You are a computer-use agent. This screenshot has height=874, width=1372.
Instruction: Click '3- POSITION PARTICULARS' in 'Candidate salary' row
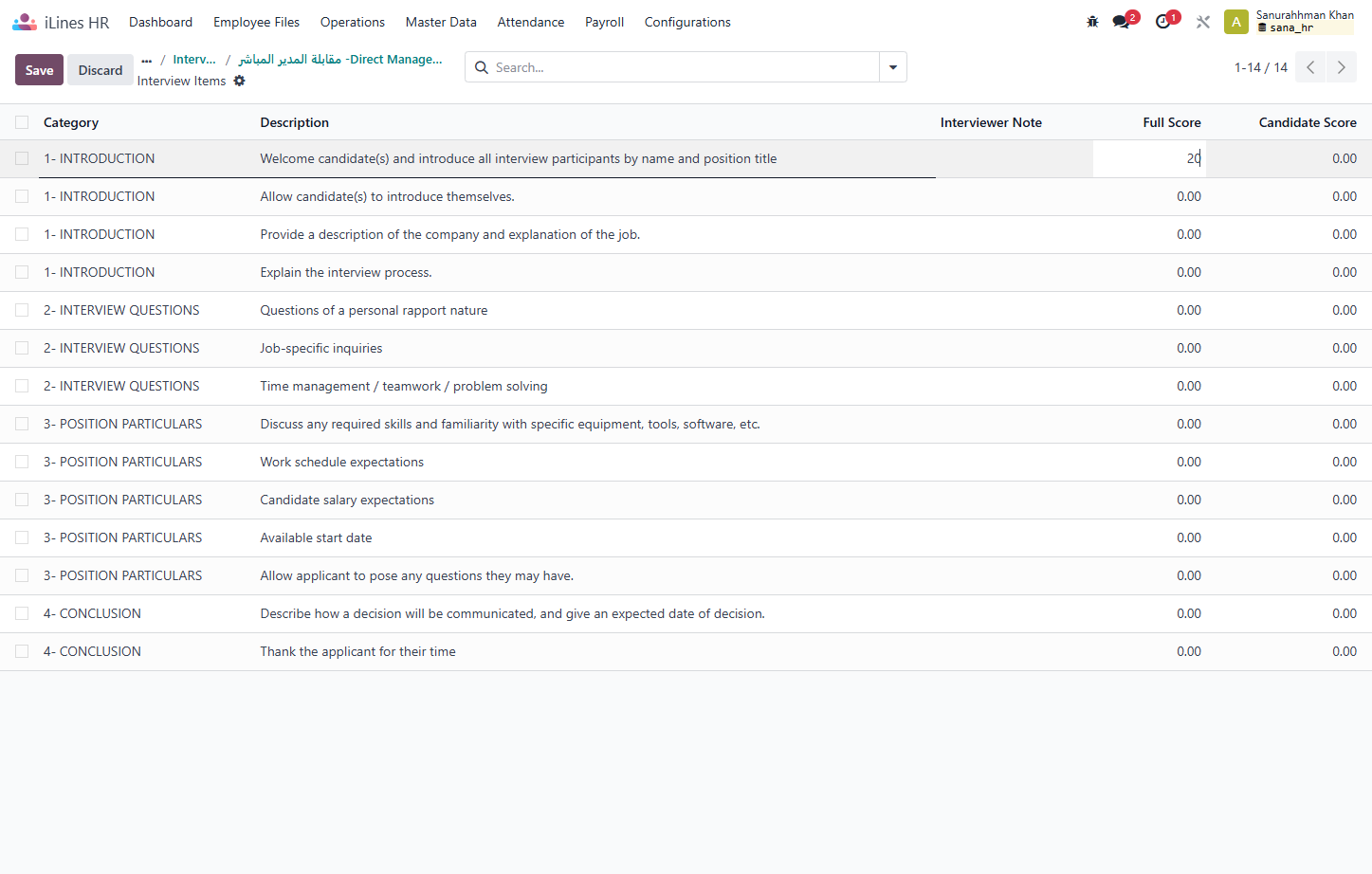122,500
